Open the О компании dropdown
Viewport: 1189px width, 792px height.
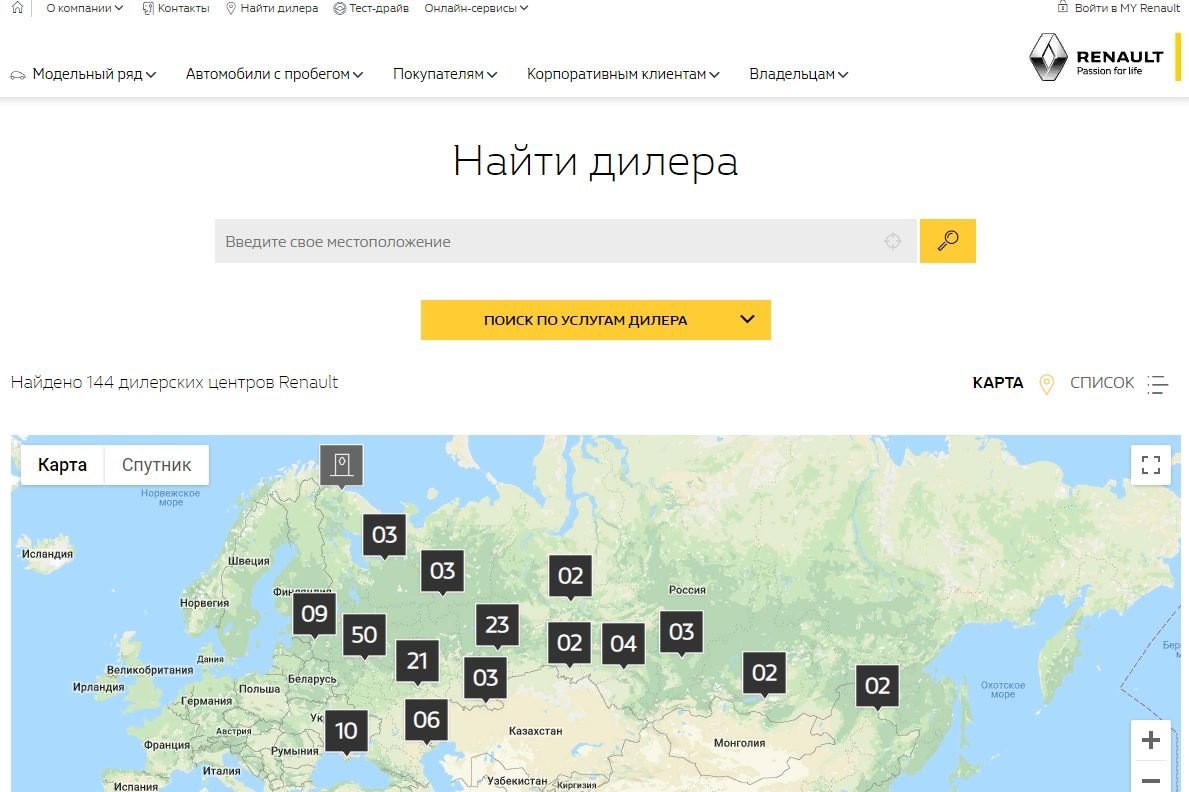coord(84,8)
